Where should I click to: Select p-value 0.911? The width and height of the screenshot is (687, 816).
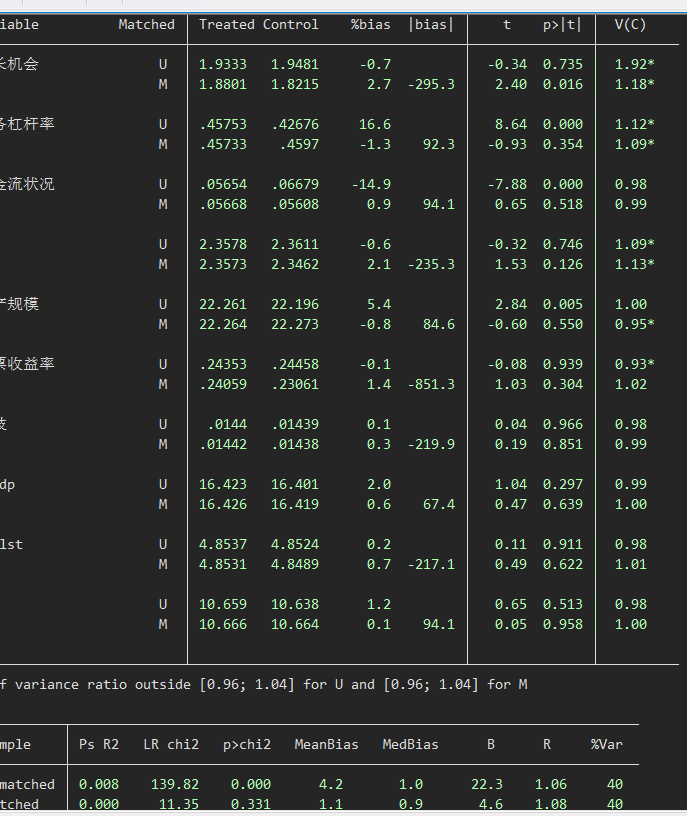[563, 544]
